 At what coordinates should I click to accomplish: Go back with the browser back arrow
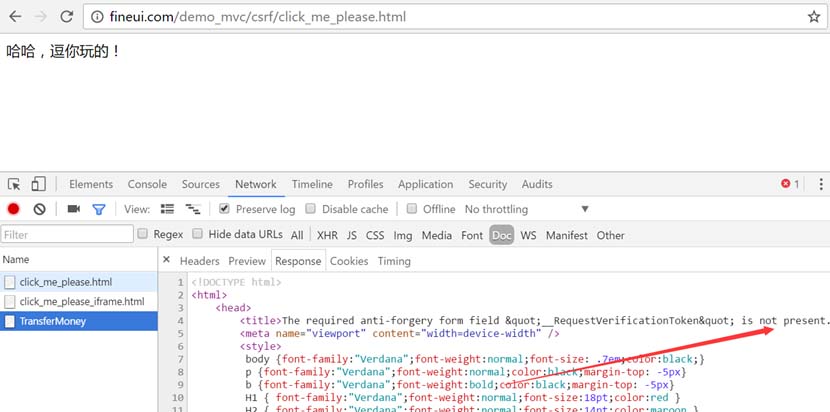(x=15, y=17)
